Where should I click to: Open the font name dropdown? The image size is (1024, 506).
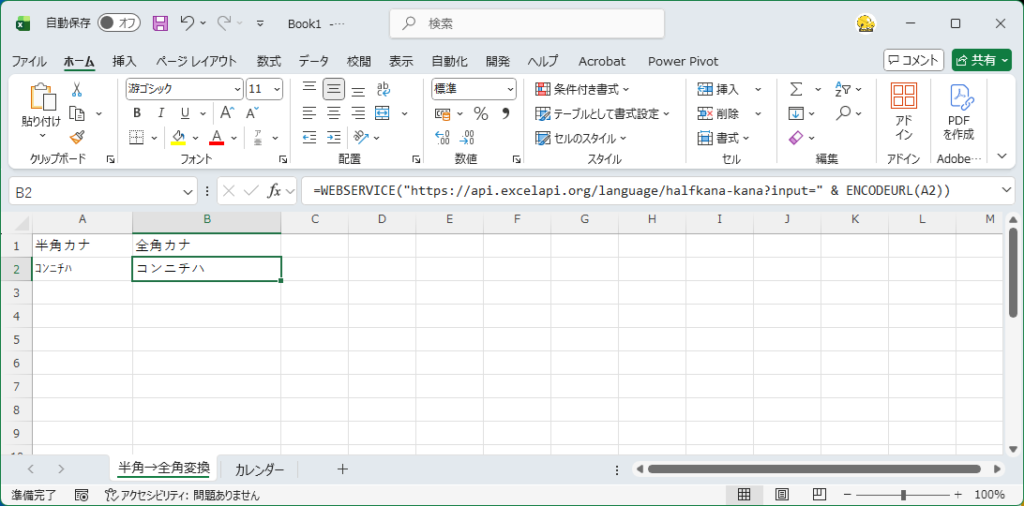237,89
